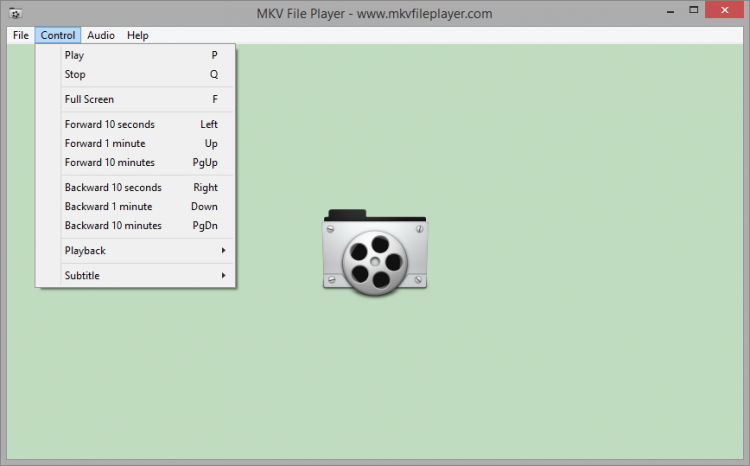Select Backward 10 seconds
This screenshot has width=750, height=466.
coord(135,188)
